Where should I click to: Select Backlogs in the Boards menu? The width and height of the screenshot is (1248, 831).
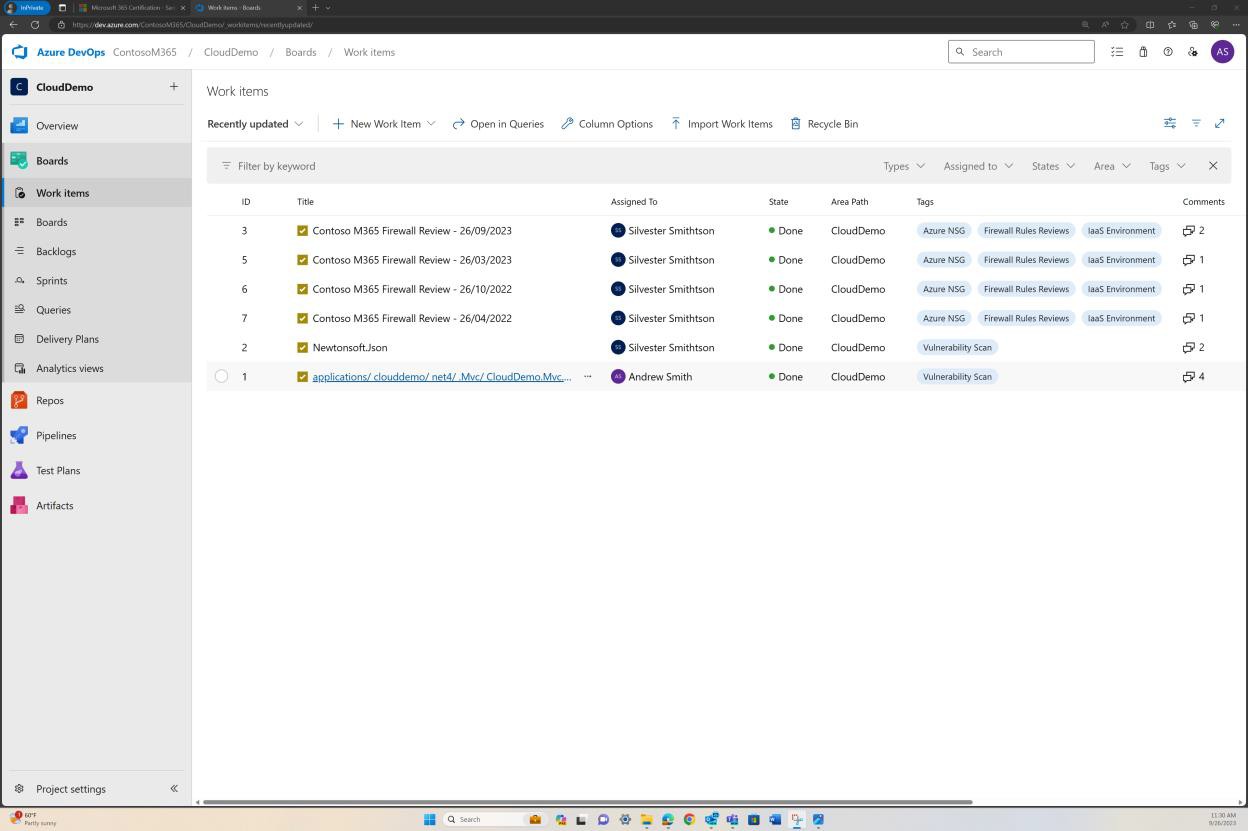(x=55, y=251)
